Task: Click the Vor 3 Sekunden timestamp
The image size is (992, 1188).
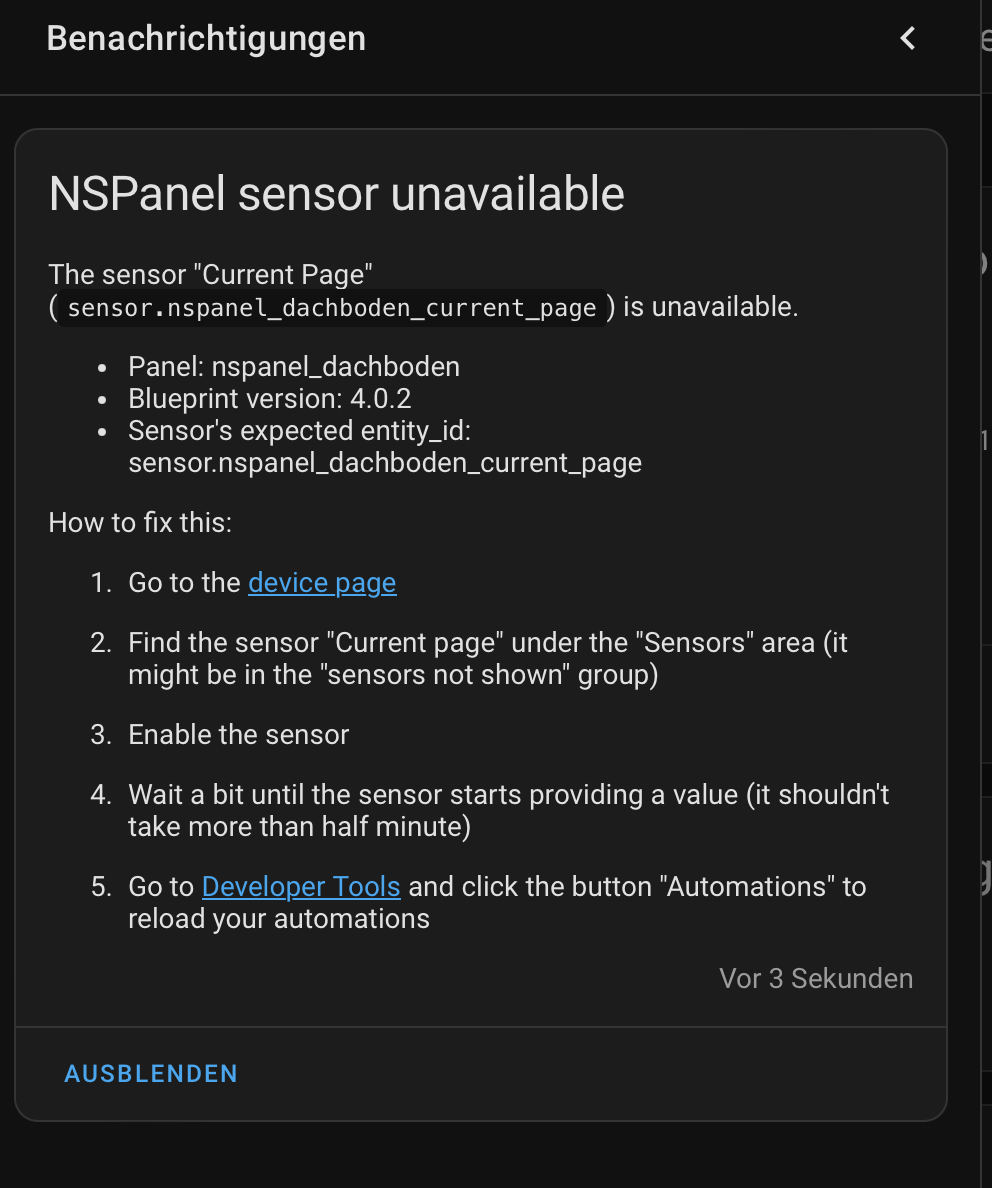Action: 816,978
